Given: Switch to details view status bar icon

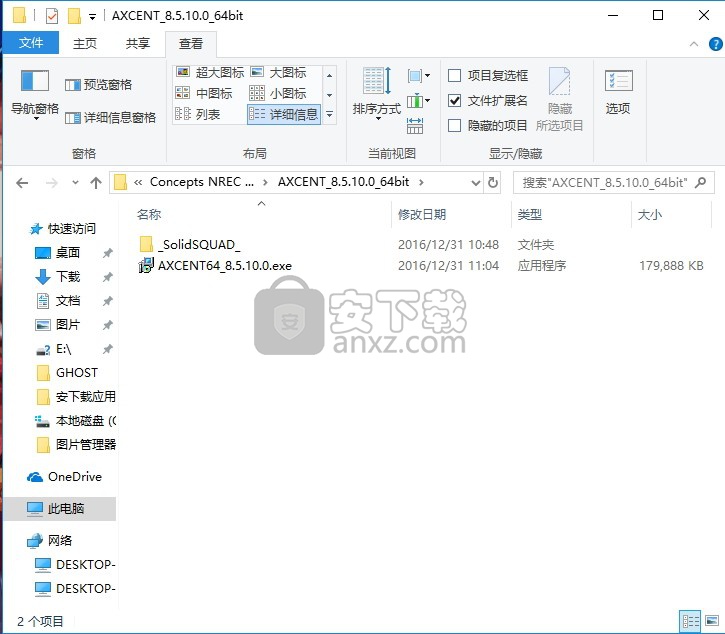Looking at the screenshot, I should point(690,621).
